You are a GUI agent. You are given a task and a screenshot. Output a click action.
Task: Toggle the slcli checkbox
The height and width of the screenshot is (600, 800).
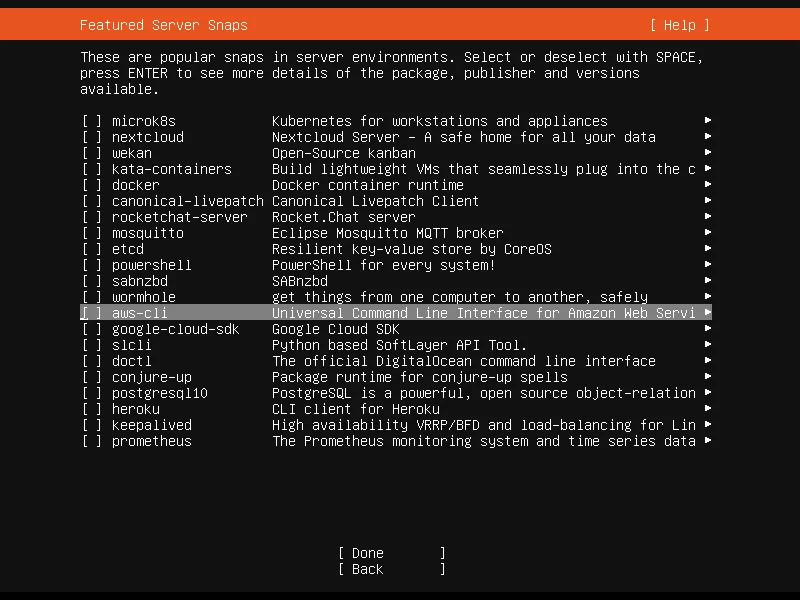coord(92,345)
